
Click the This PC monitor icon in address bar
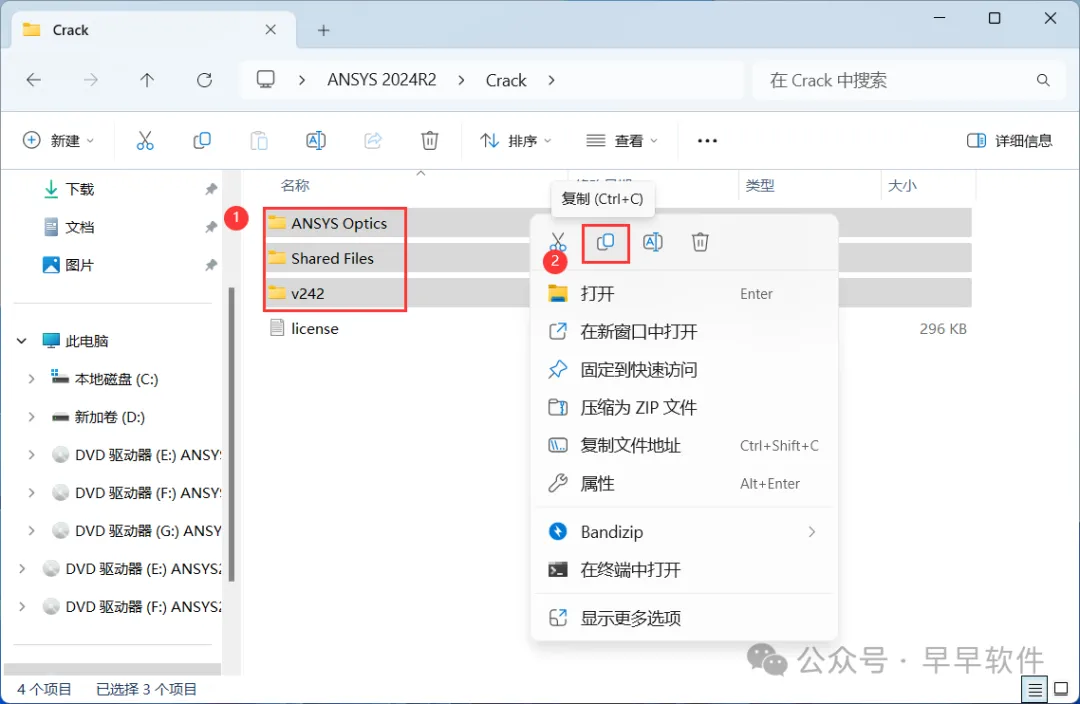266,79
